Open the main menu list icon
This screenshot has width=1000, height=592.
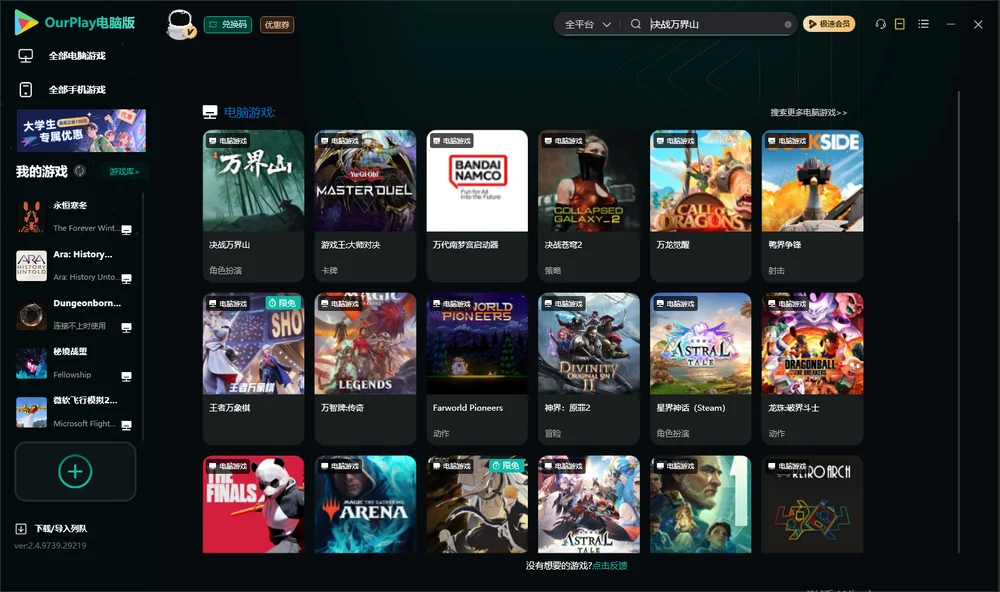[x=923, y=24]
